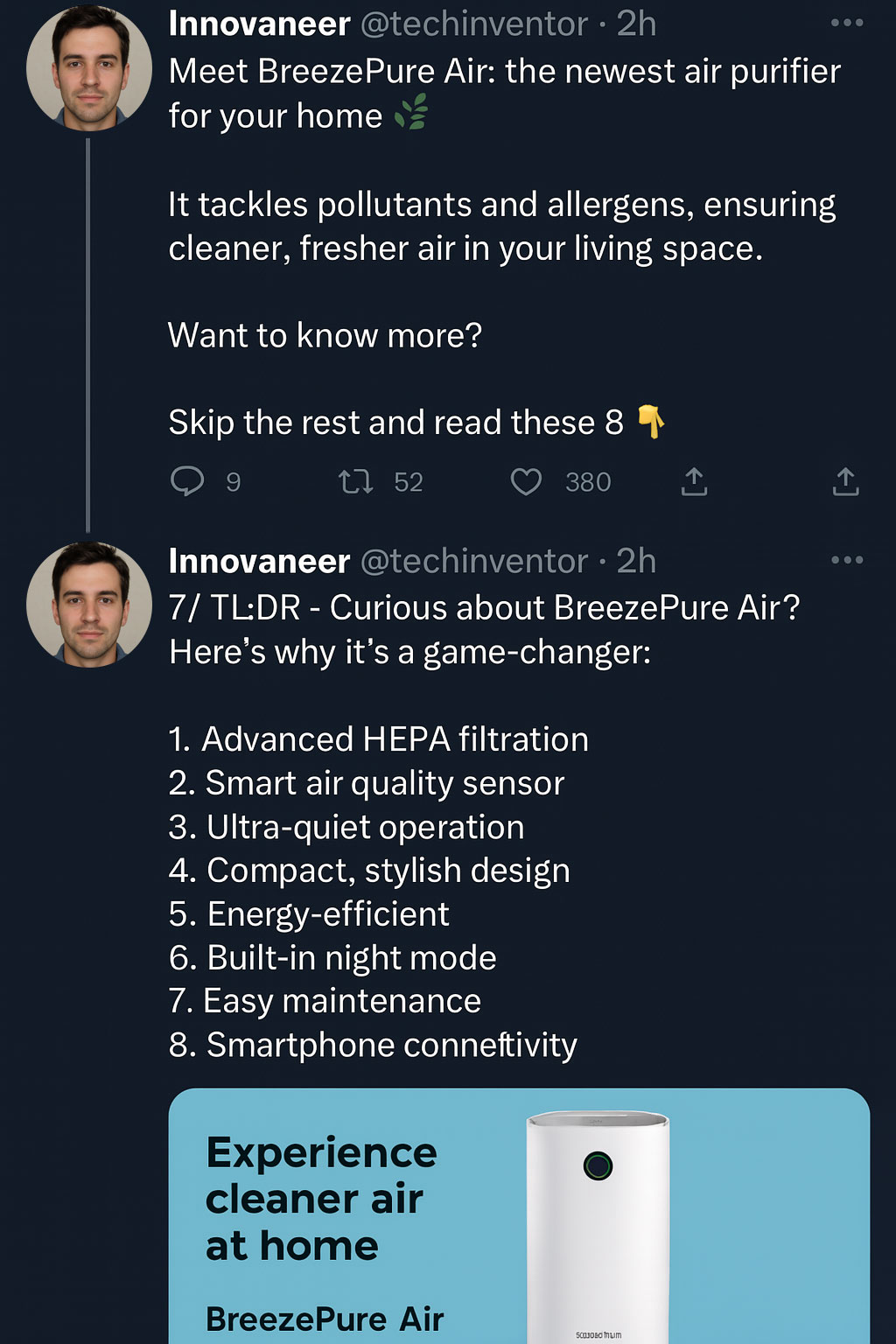The height and width of the screenshot is (1344, 896).
Task: Tap far-right share icon on first tweet
Action: pos(845,481)
